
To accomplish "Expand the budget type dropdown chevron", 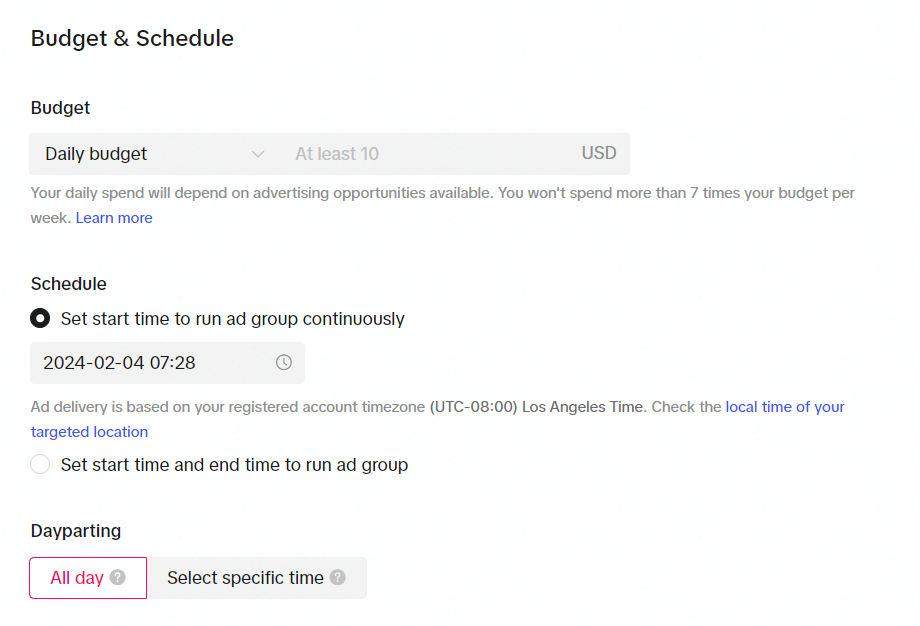I will pyautogui.click(x=258, y=154).
